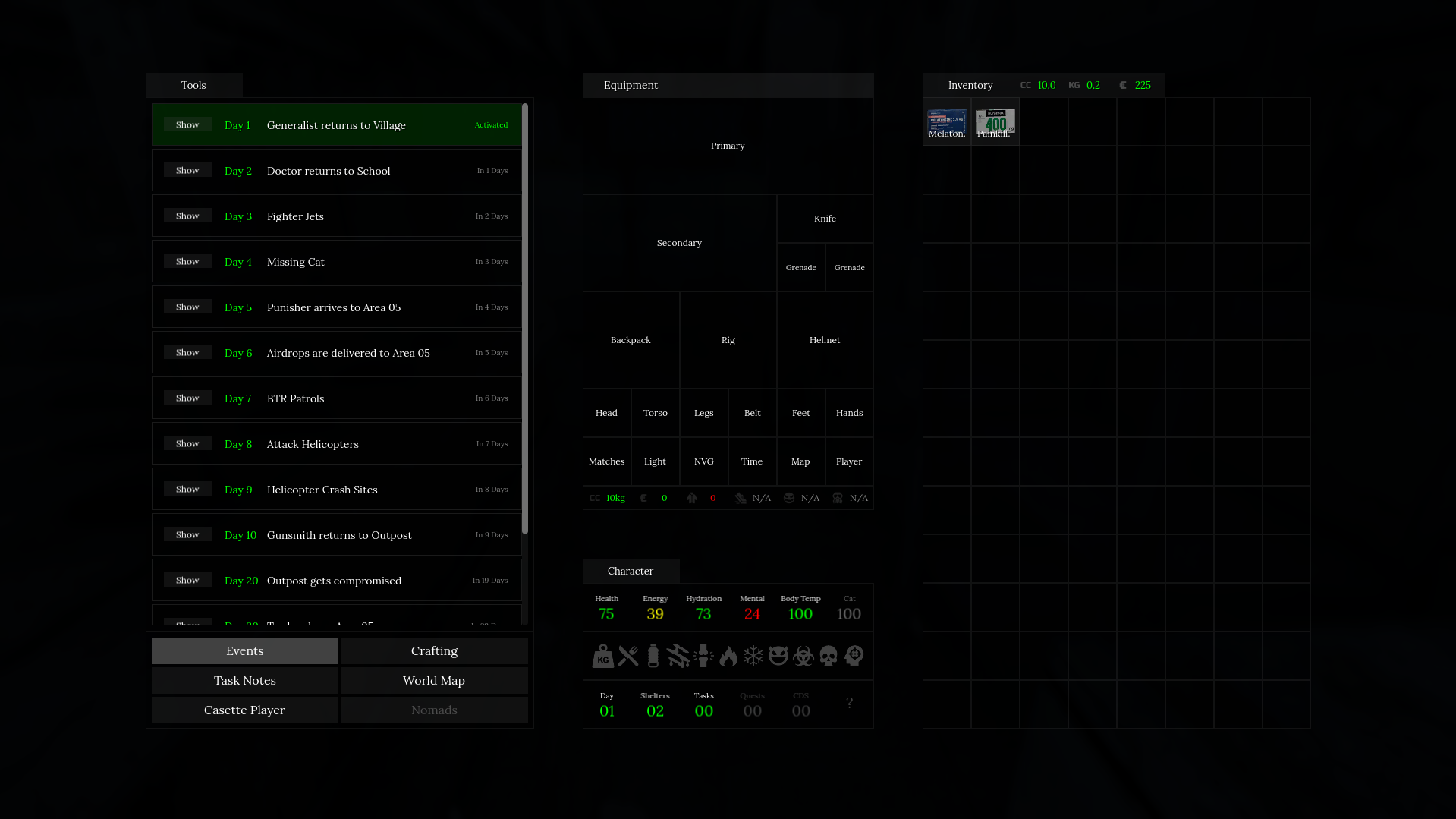Select the Backpack equipment slot

pyautogui.click(x=631, y=340)
